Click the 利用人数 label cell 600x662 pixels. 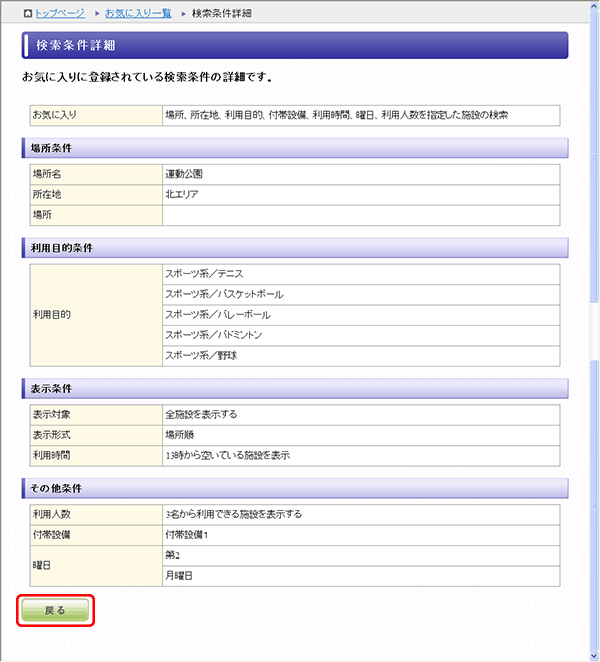tap(96, 515)
